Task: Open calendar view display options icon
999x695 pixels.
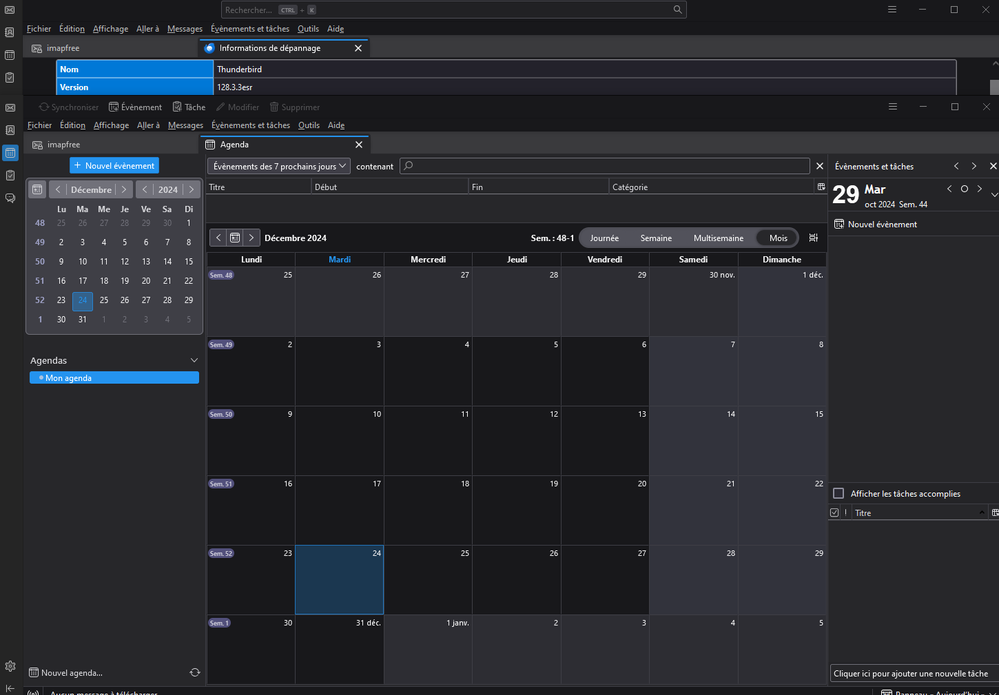Action: tap(813, 238)
